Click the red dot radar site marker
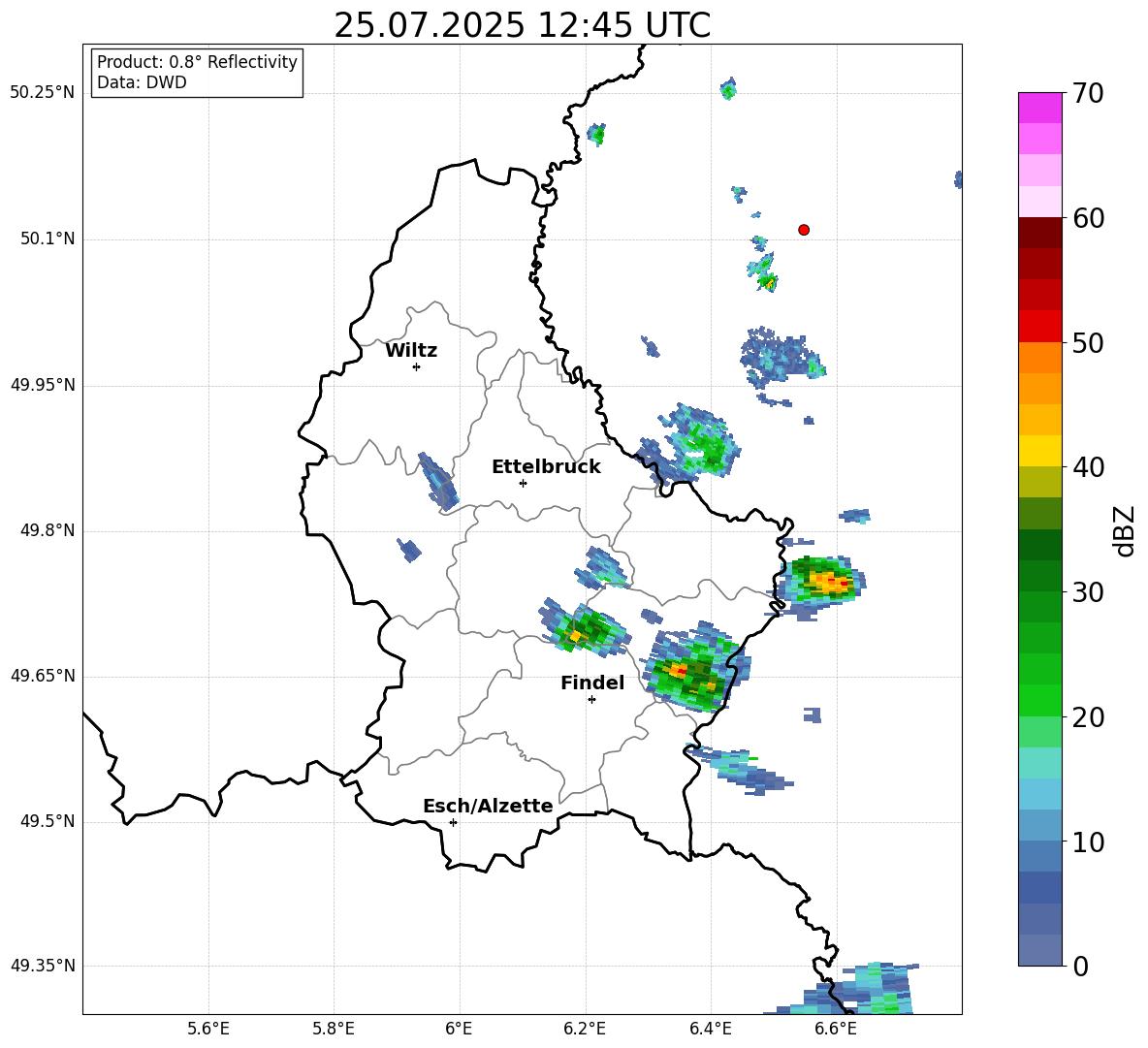Image resolution: width=1148 pixels, height=1048 pixels. (x=804, y=230)
